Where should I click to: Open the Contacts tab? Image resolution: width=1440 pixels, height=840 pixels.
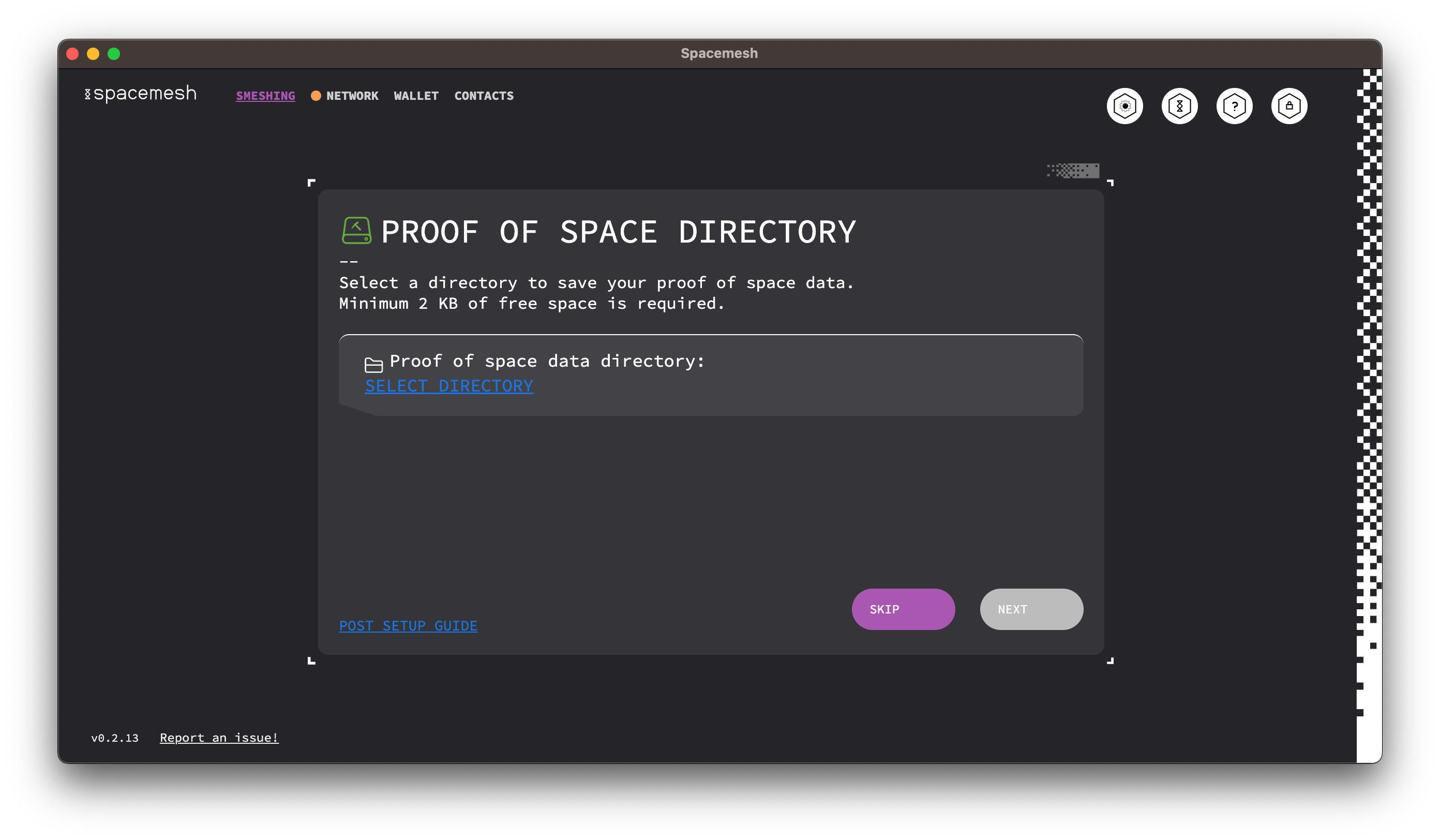pos(484,96)
